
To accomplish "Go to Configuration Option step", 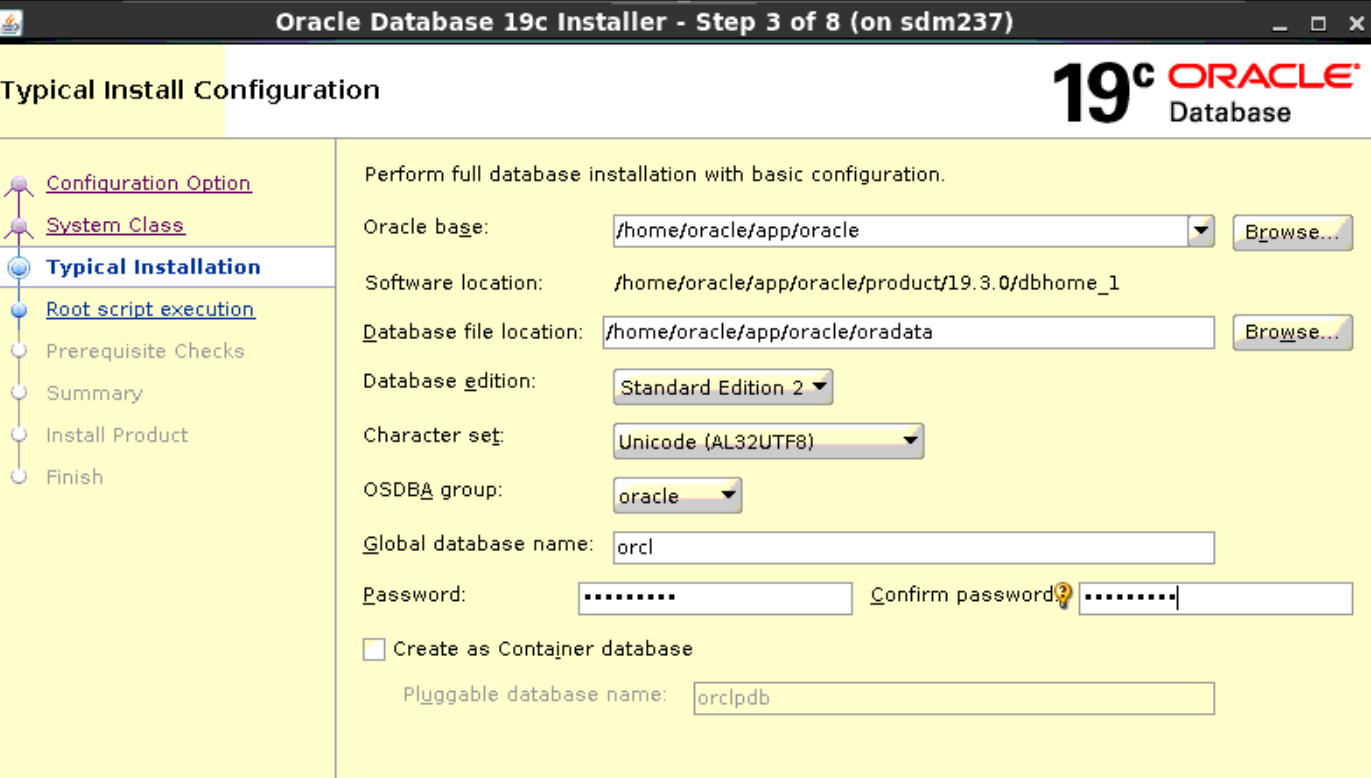I will pos(148,183).
